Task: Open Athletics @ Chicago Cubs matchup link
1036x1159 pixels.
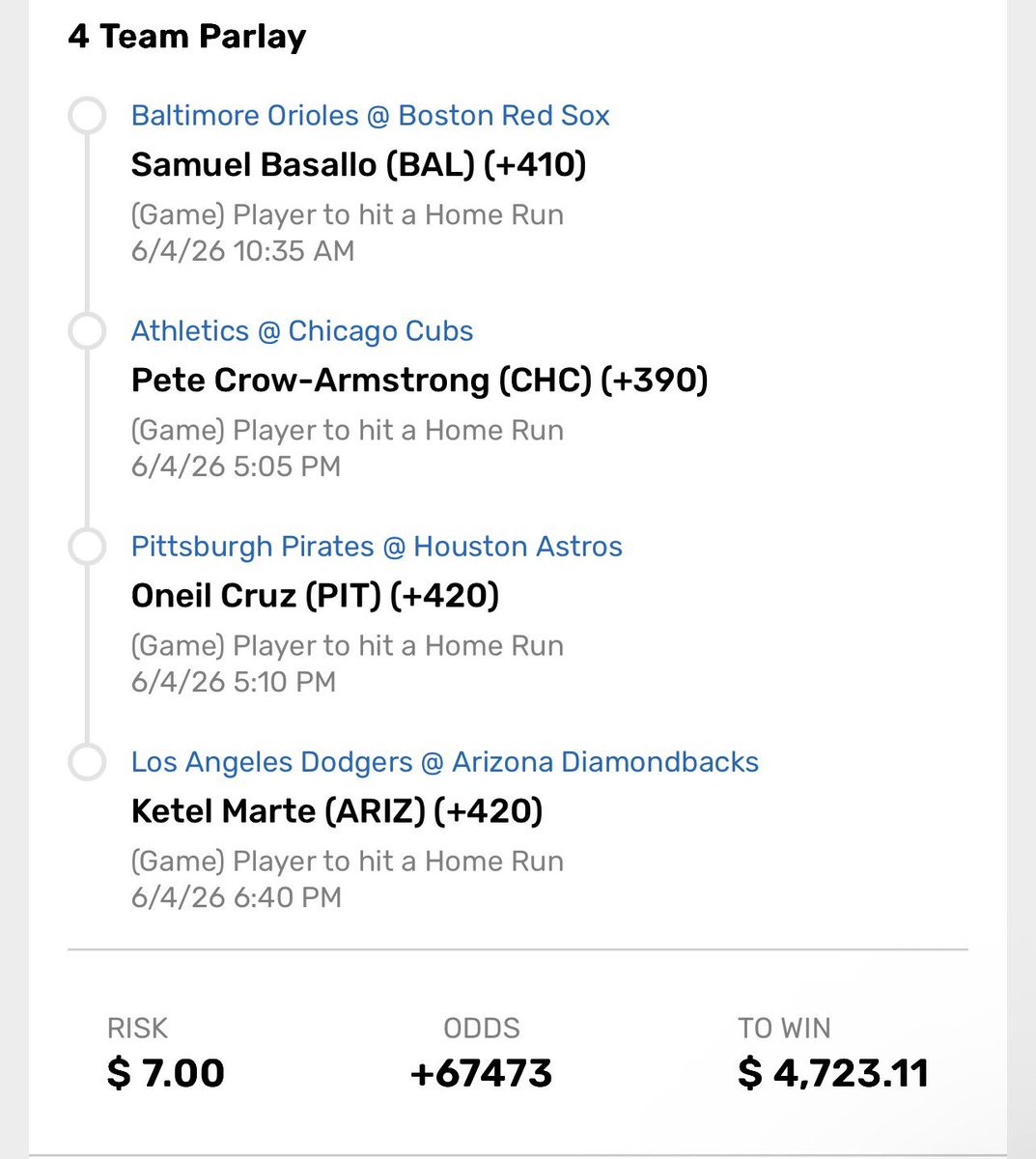Action: point(302,331)
